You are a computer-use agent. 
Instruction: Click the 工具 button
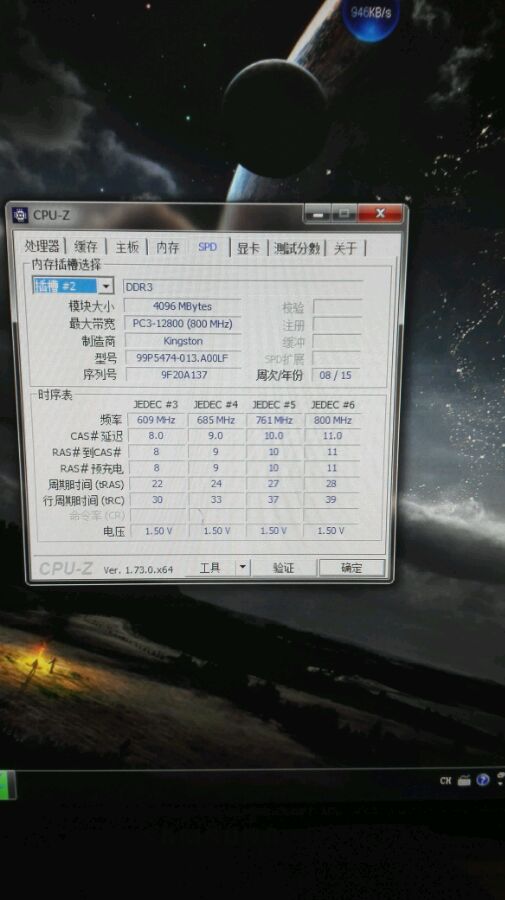click(210, 568)
